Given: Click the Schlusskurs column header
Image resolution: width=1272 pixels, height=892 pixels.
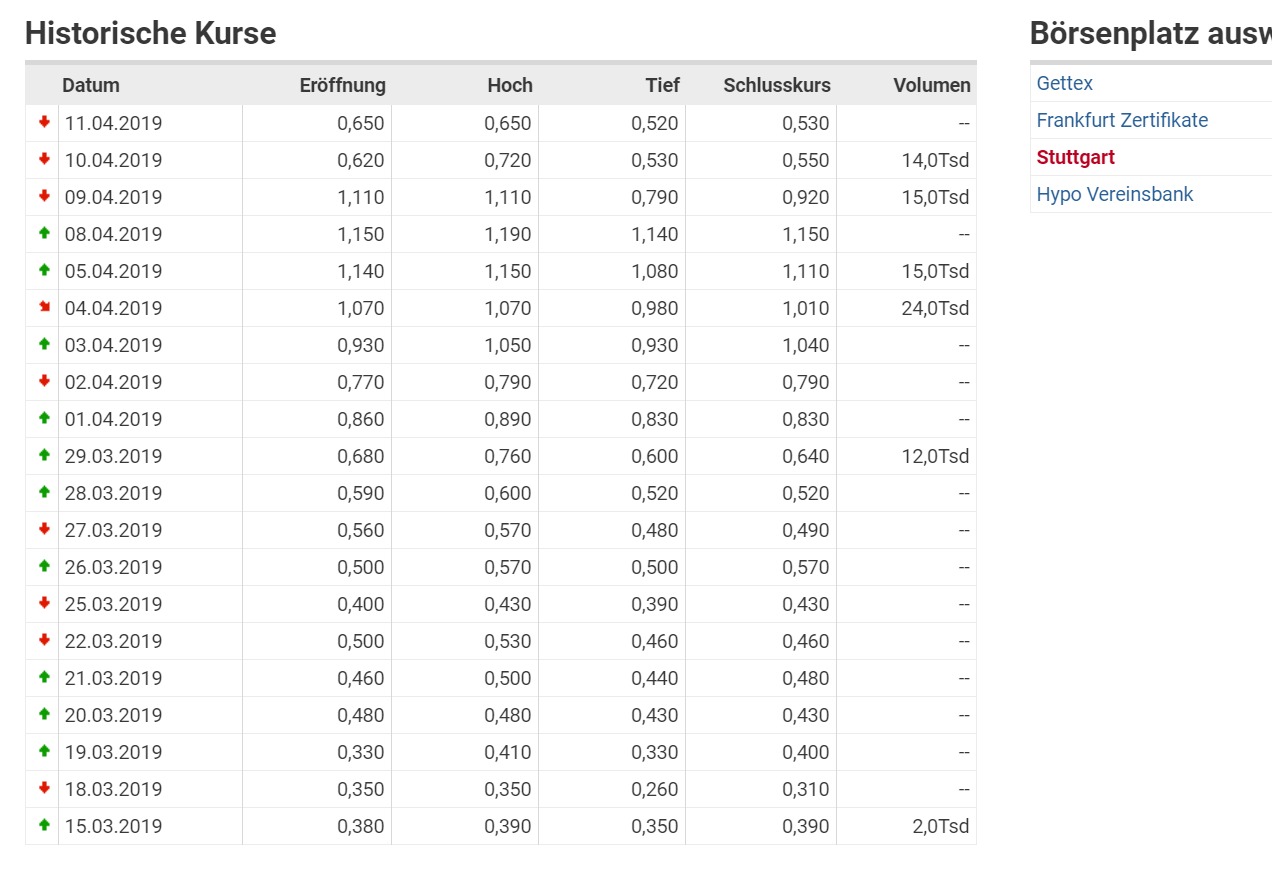Looking at the screenshot, I should [x=777, y=85].
